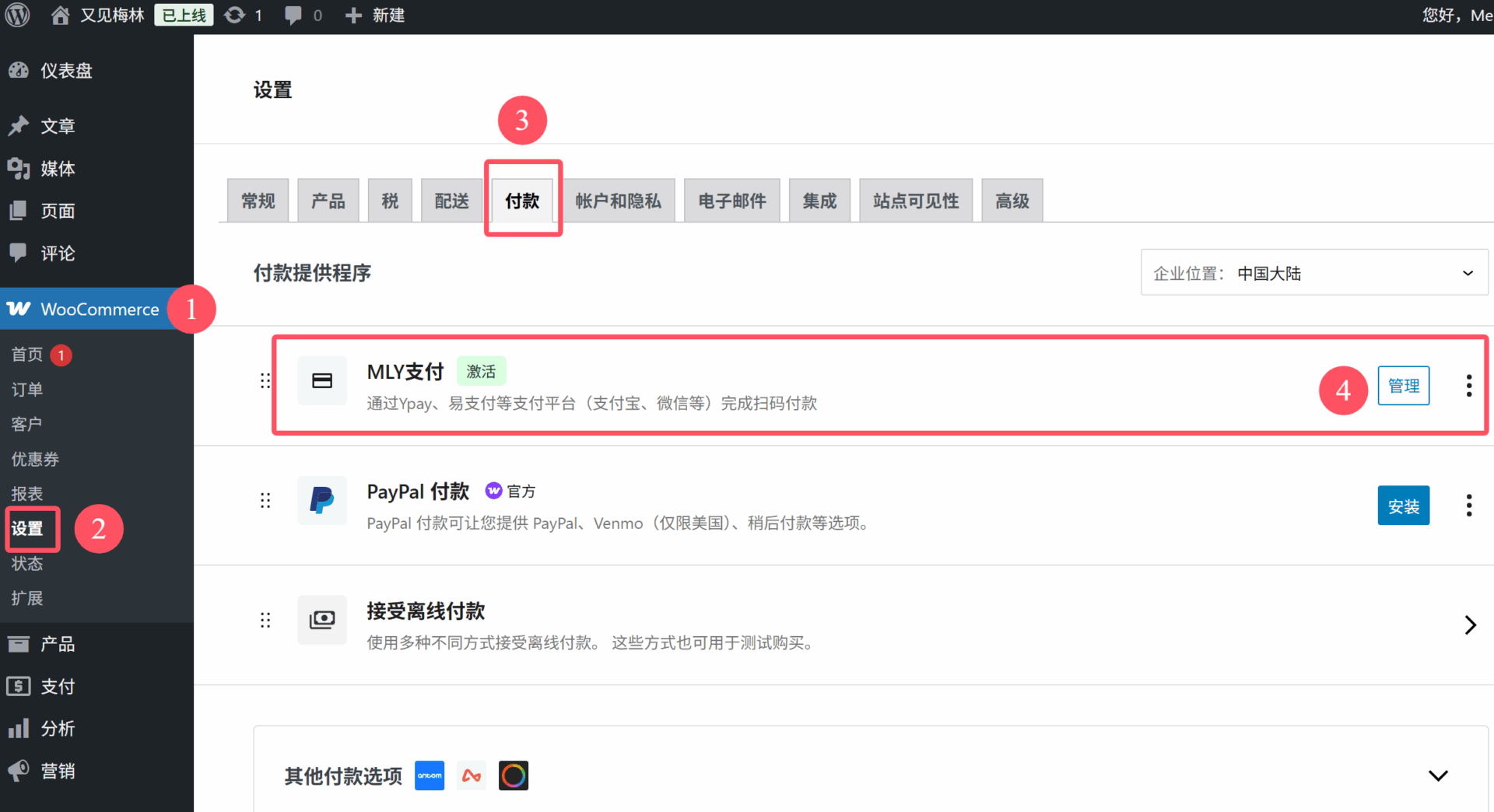Open 支付 payments sidebar menu
Screen dimensions: 1494x812
[x=96, y=686]
